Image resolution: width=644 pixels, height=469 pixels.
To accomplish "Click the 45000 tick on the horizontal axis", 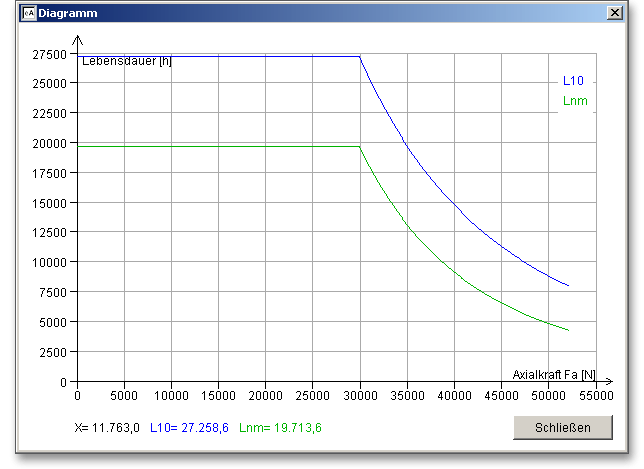I will point(500,396).
